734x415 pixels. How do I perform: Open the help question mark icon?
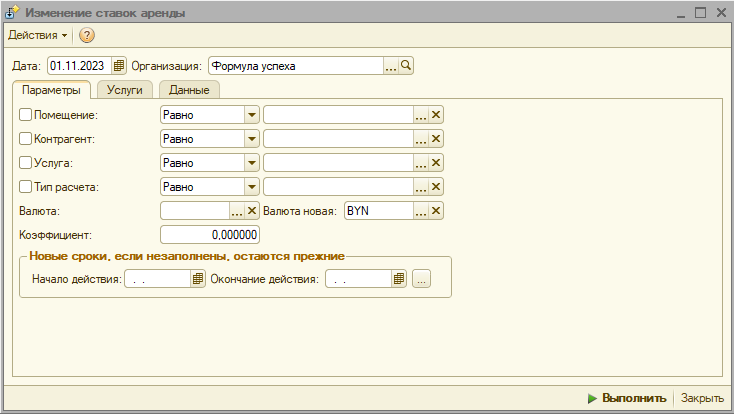(x=86, y=36)
